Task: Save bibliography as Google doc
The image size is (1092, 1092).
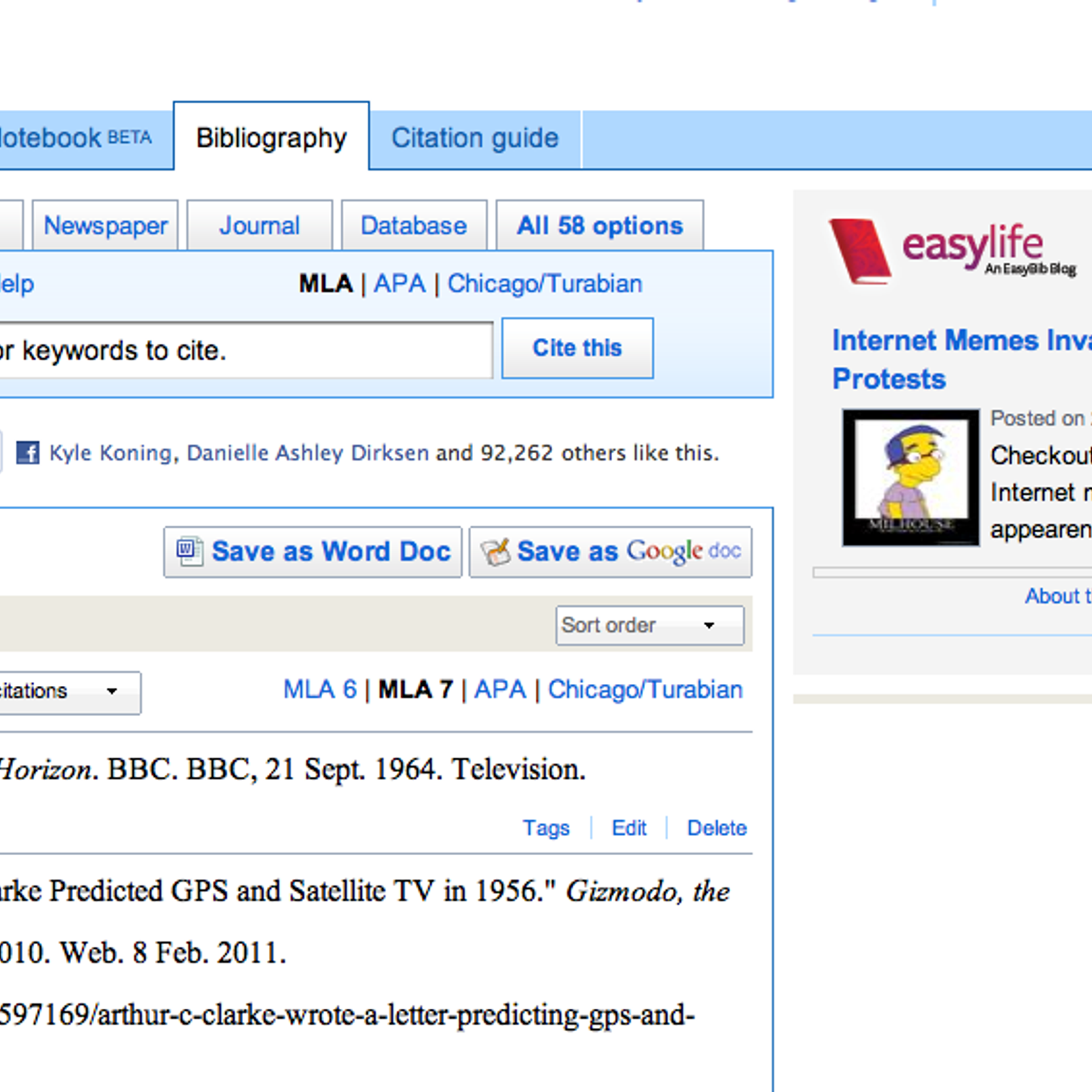Action: pos(611,551)
